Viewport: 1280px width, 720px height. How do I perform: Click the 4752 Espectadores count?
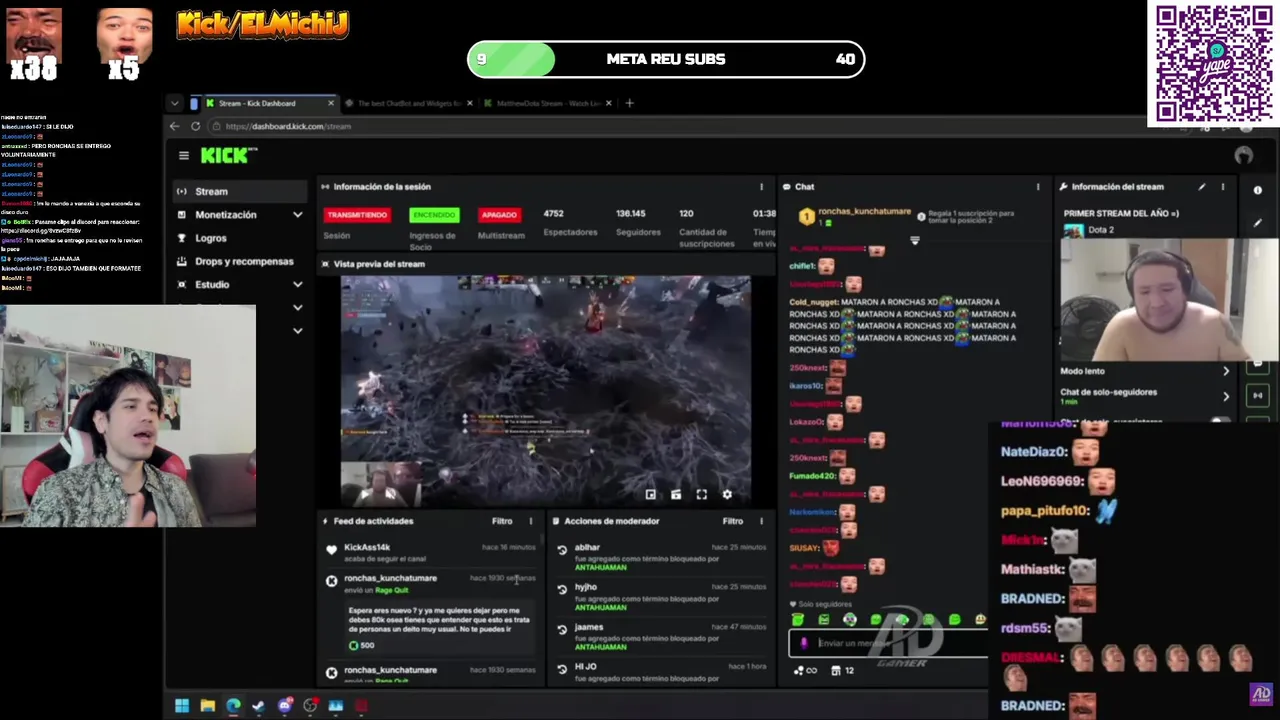(554, 214)
